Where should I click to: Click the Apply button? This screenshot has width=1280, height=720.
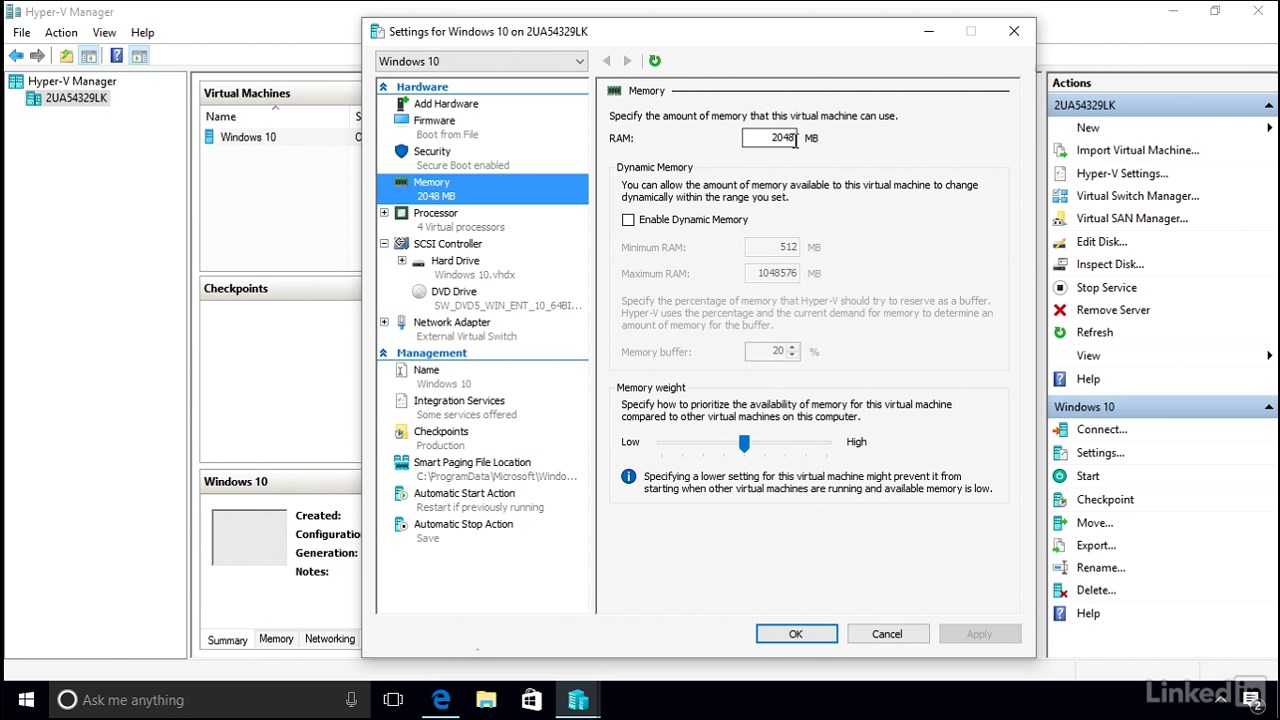point(979,635)
